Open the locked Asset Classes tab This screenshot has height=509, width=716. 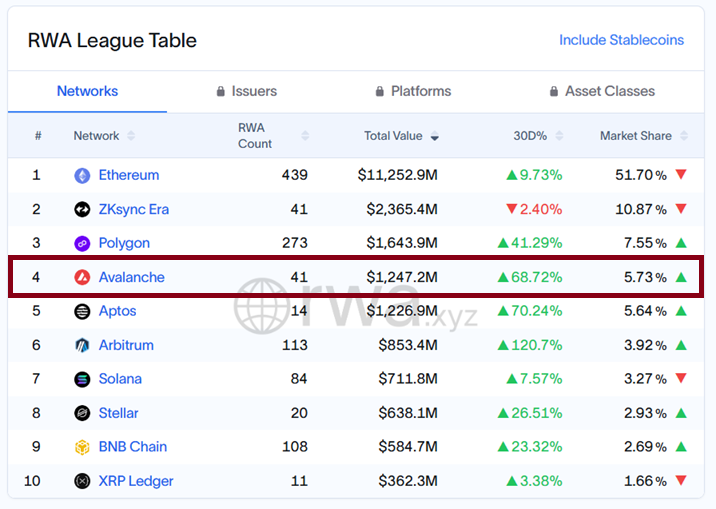pos(602,91)
